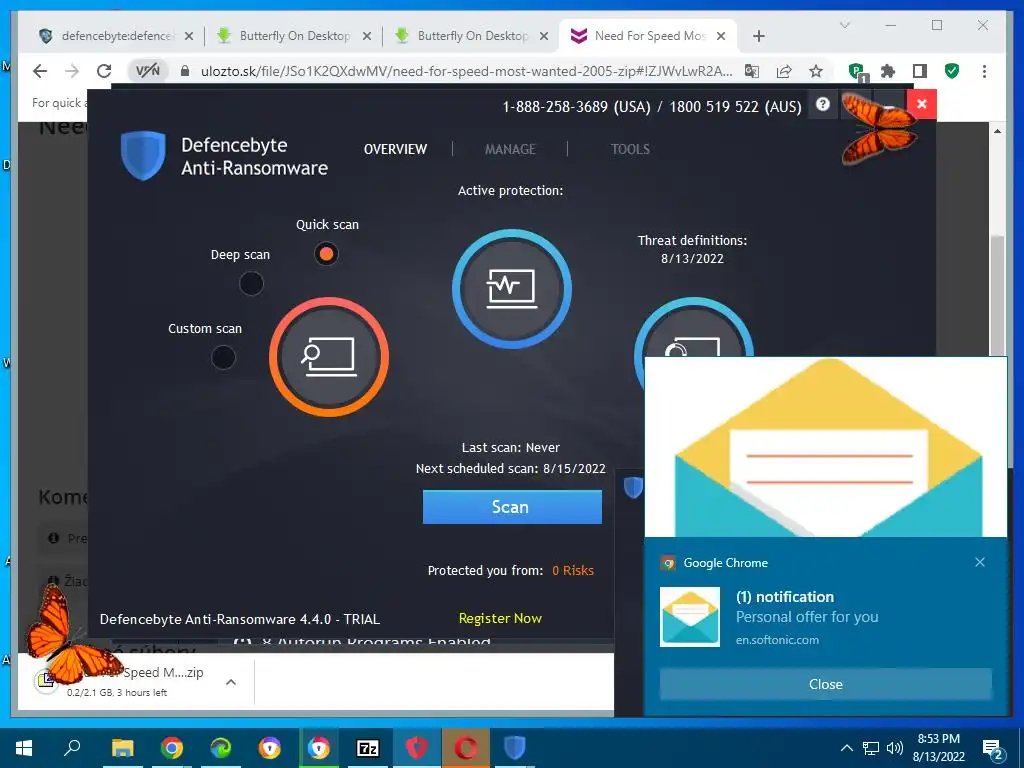Click the network tray icon
The image size is (1024, 768).
tap(871, 748)
